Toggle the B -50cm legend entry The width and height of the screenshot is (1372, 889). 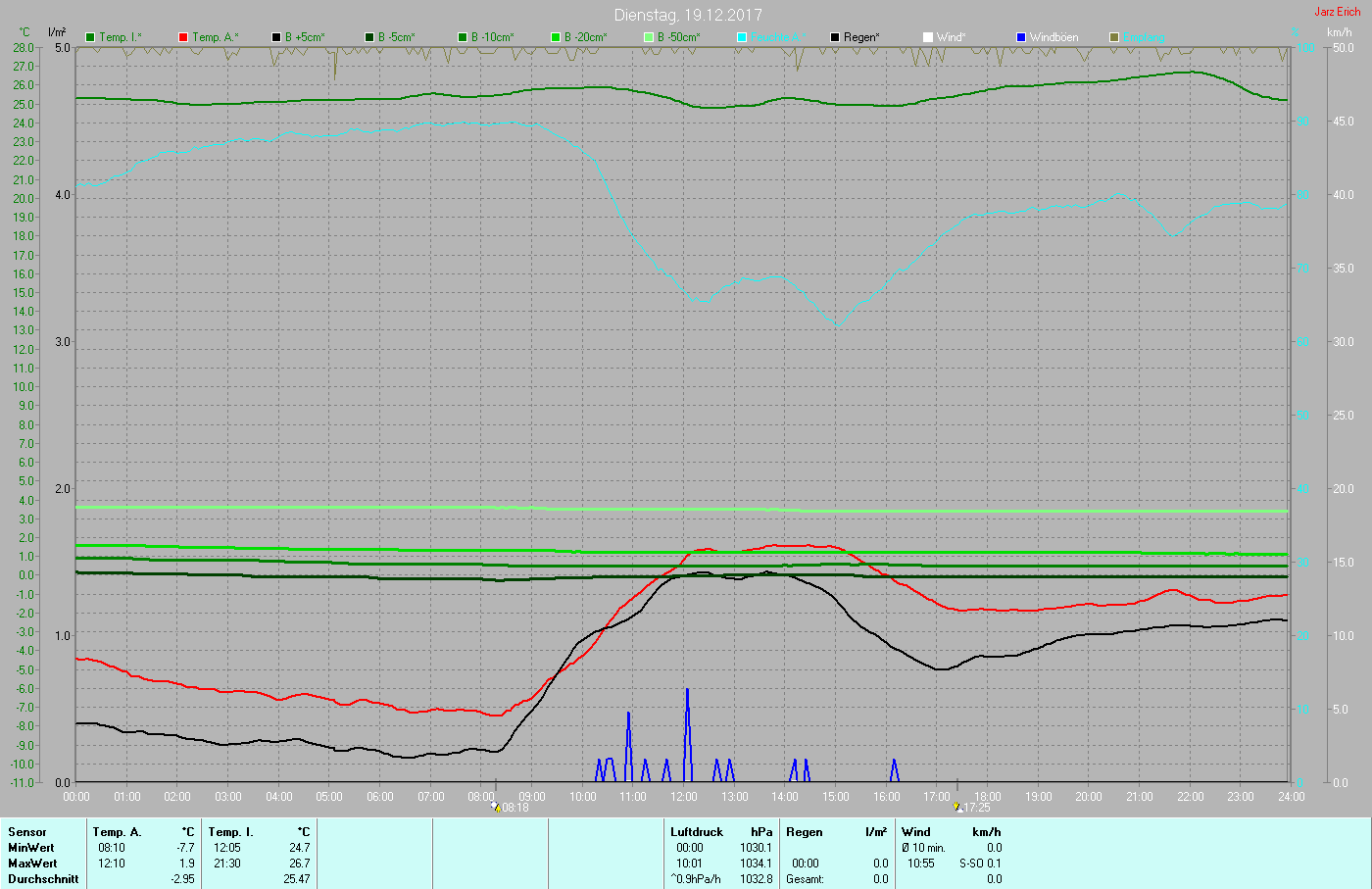(x=671, y=37)
